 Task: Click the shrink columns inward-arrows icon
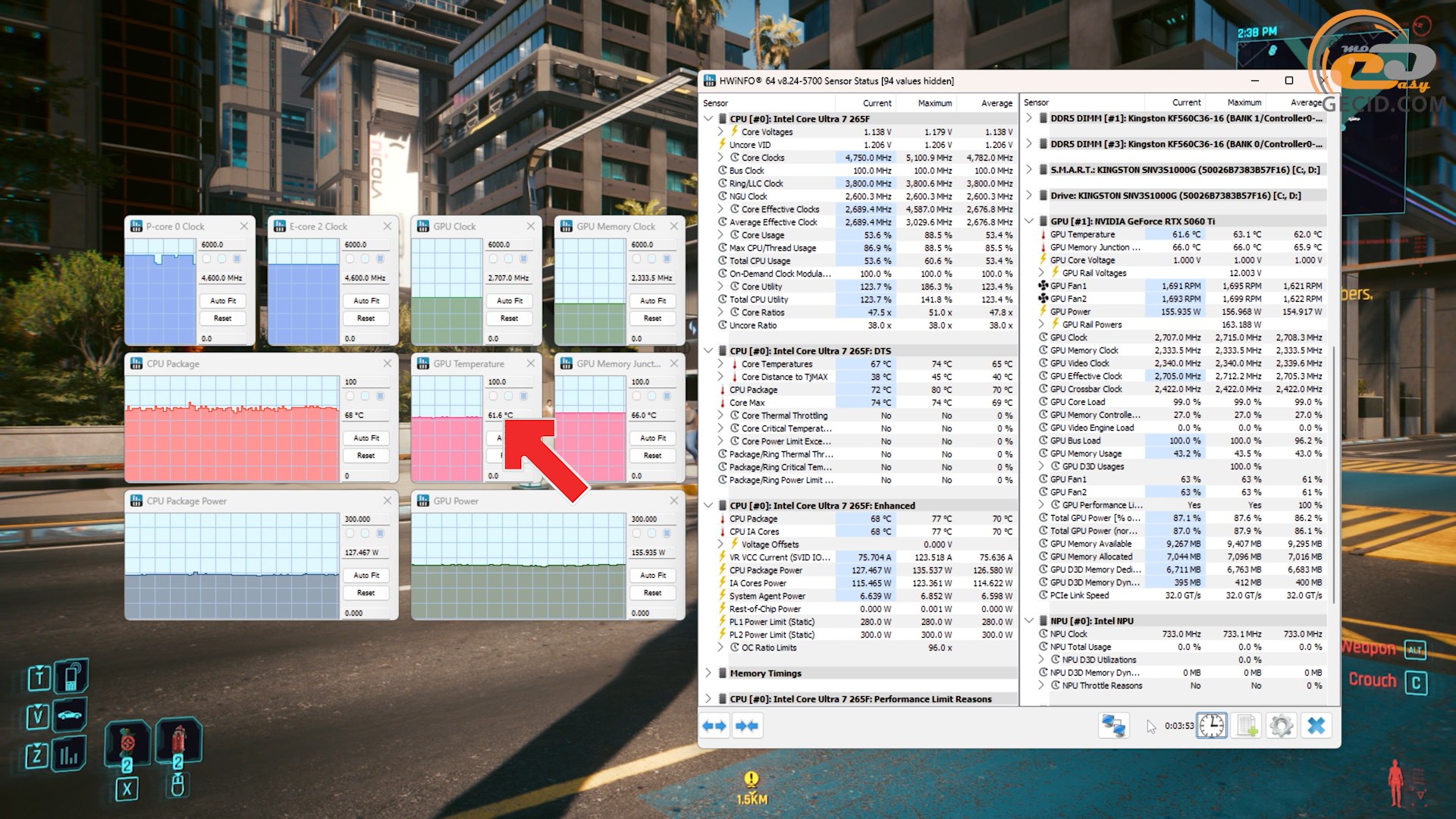(747, 726)
